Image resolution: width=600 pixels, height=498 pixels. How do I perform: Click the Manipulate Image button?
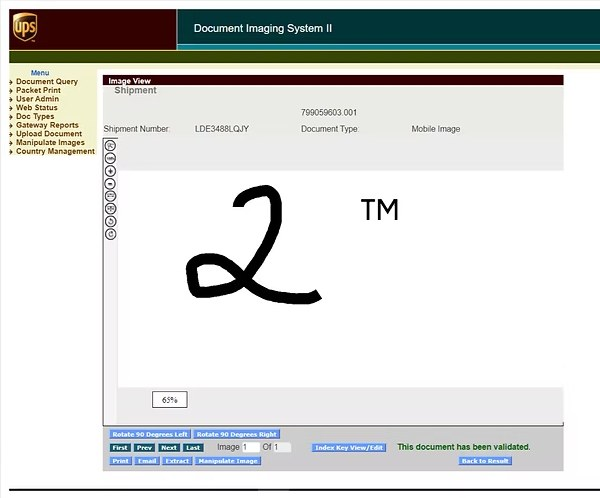[228, 461]
